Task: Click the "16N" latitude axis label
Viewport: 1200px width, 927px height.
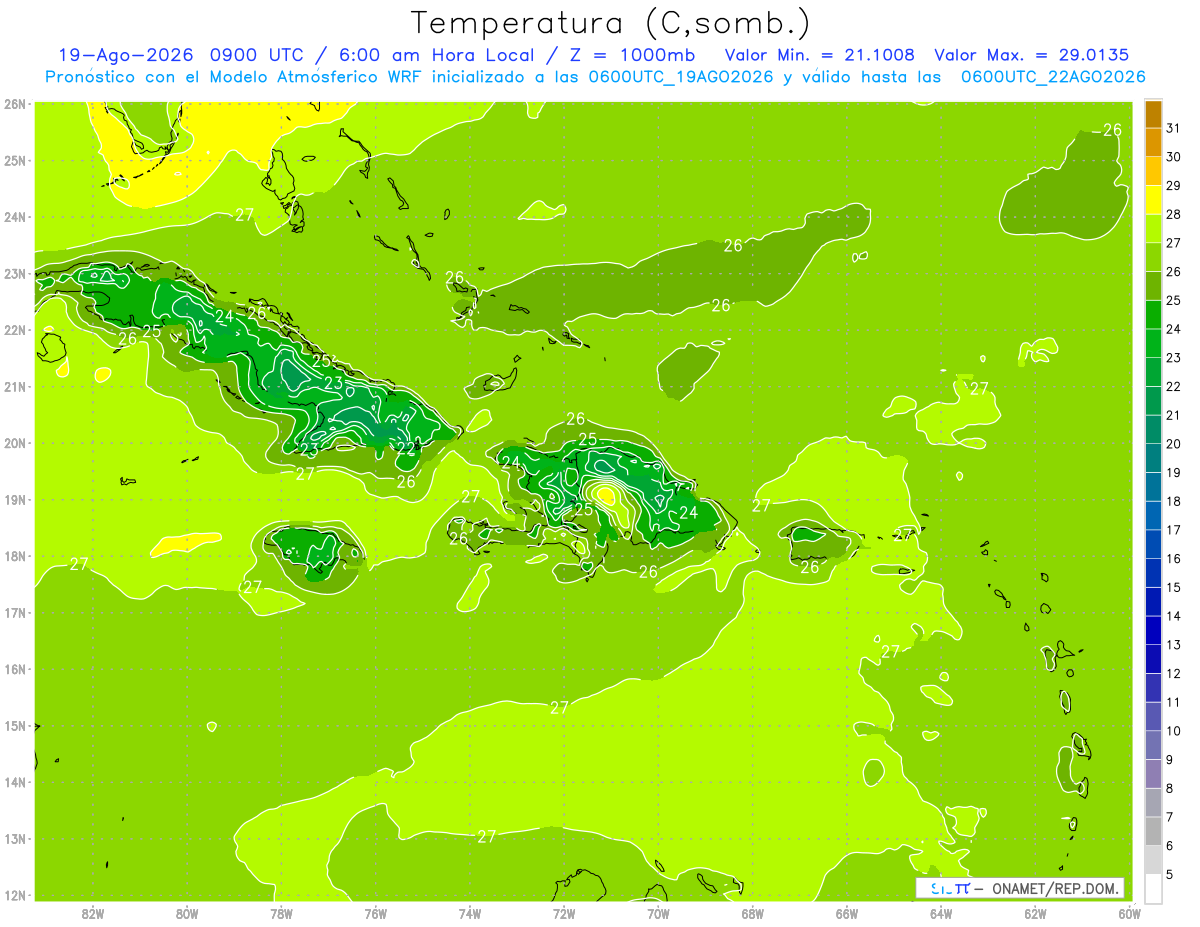Action: (15, 669)
